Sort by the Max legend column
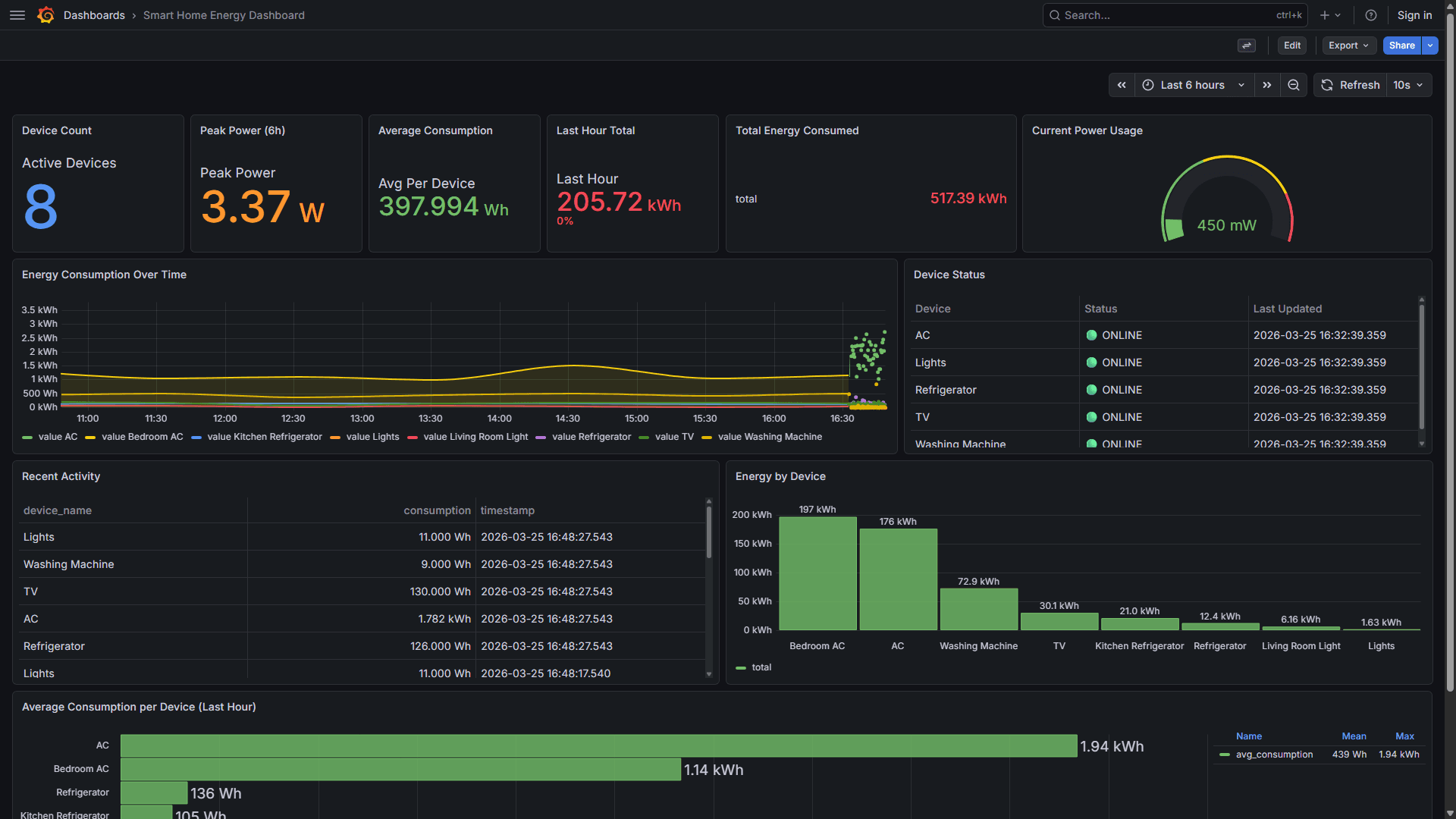1456x819 pixels. [1404, 736]
